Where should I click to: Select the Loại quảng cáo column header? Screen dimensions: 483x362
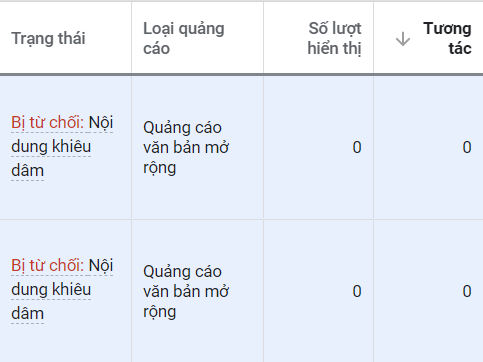point(184,38)
